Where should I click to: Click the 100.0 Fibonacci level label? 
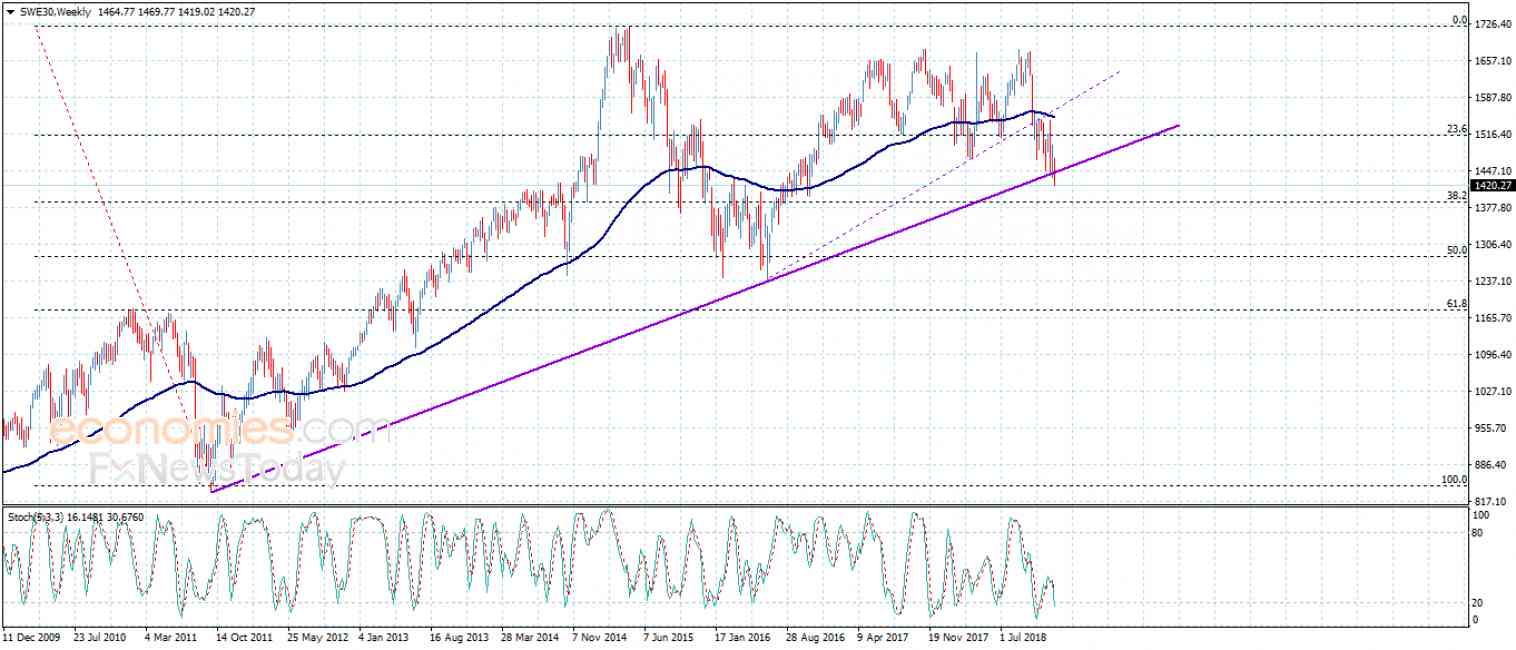[x=1454, y=479]
